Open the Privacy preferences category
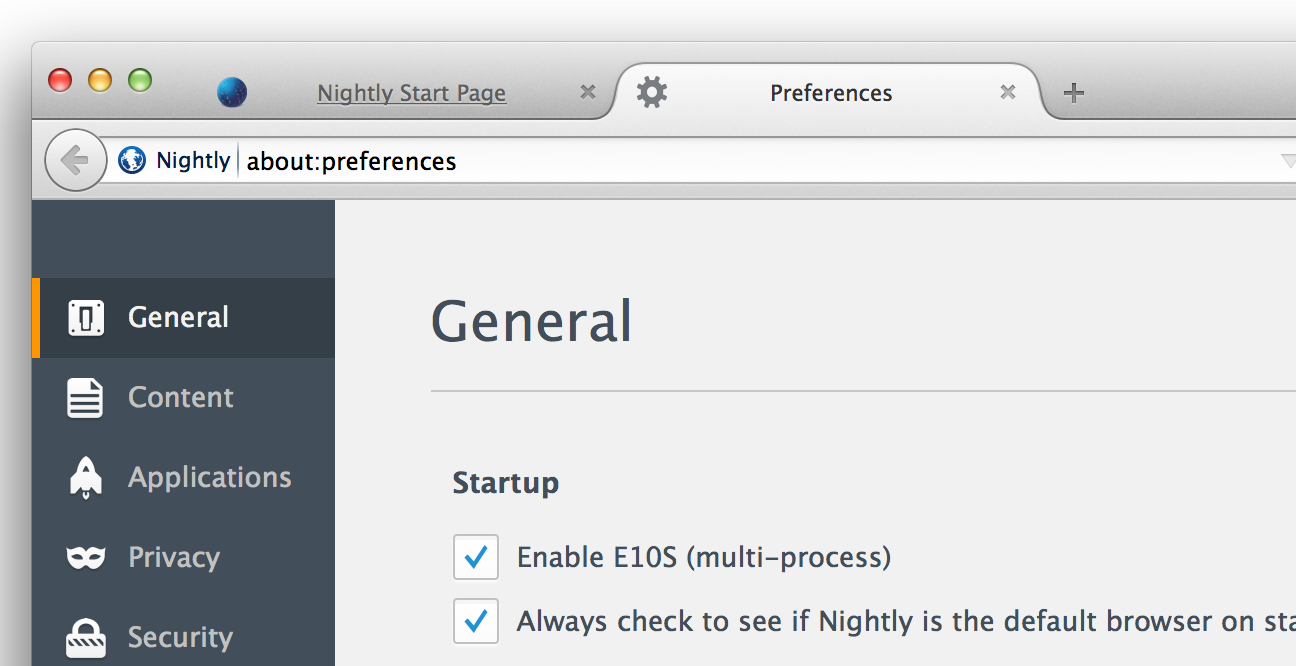1296x666 pixels. 184,558
